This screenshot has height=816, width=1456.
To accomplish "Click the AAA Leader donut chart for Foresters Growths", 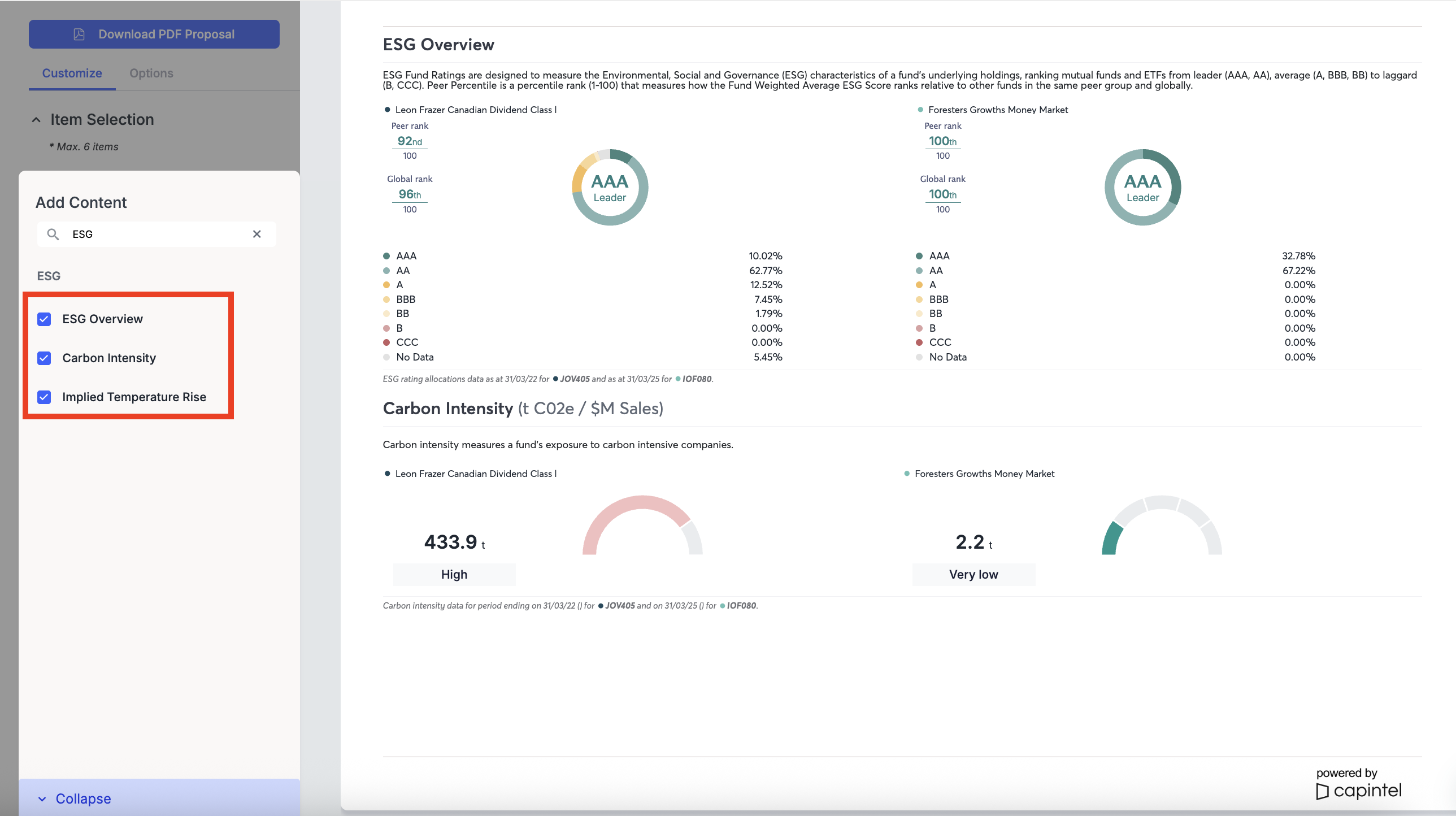I will pyautogui.click(x=1142, y=187).
